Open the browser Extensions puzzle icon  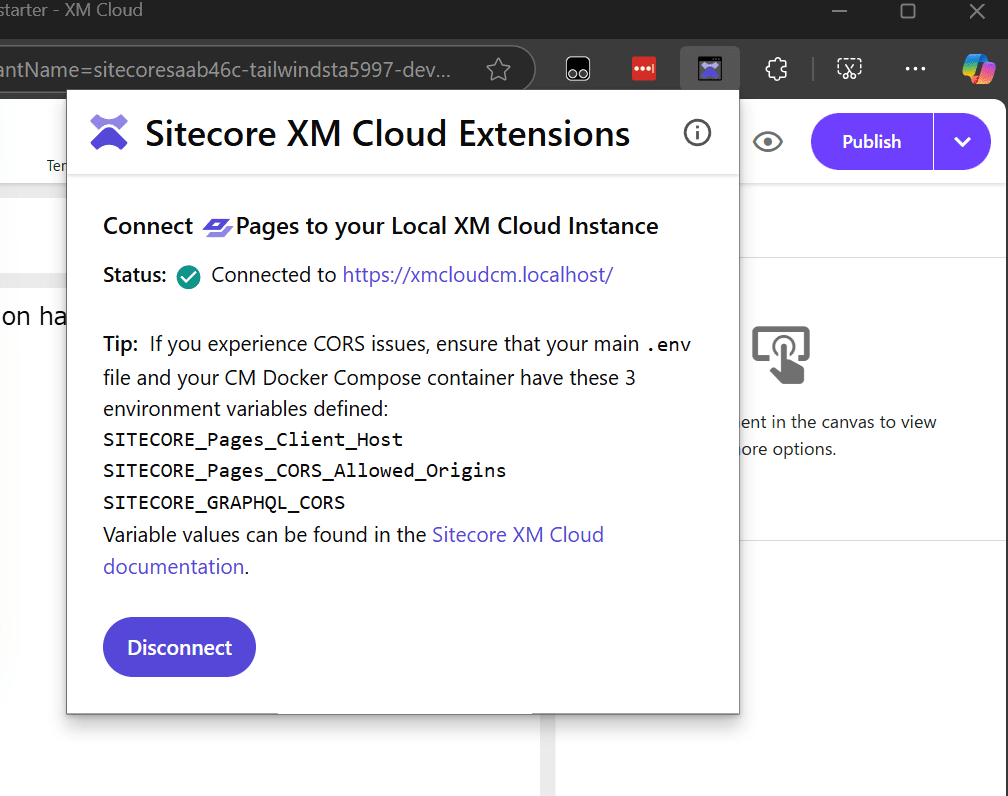tap(776, 69)
